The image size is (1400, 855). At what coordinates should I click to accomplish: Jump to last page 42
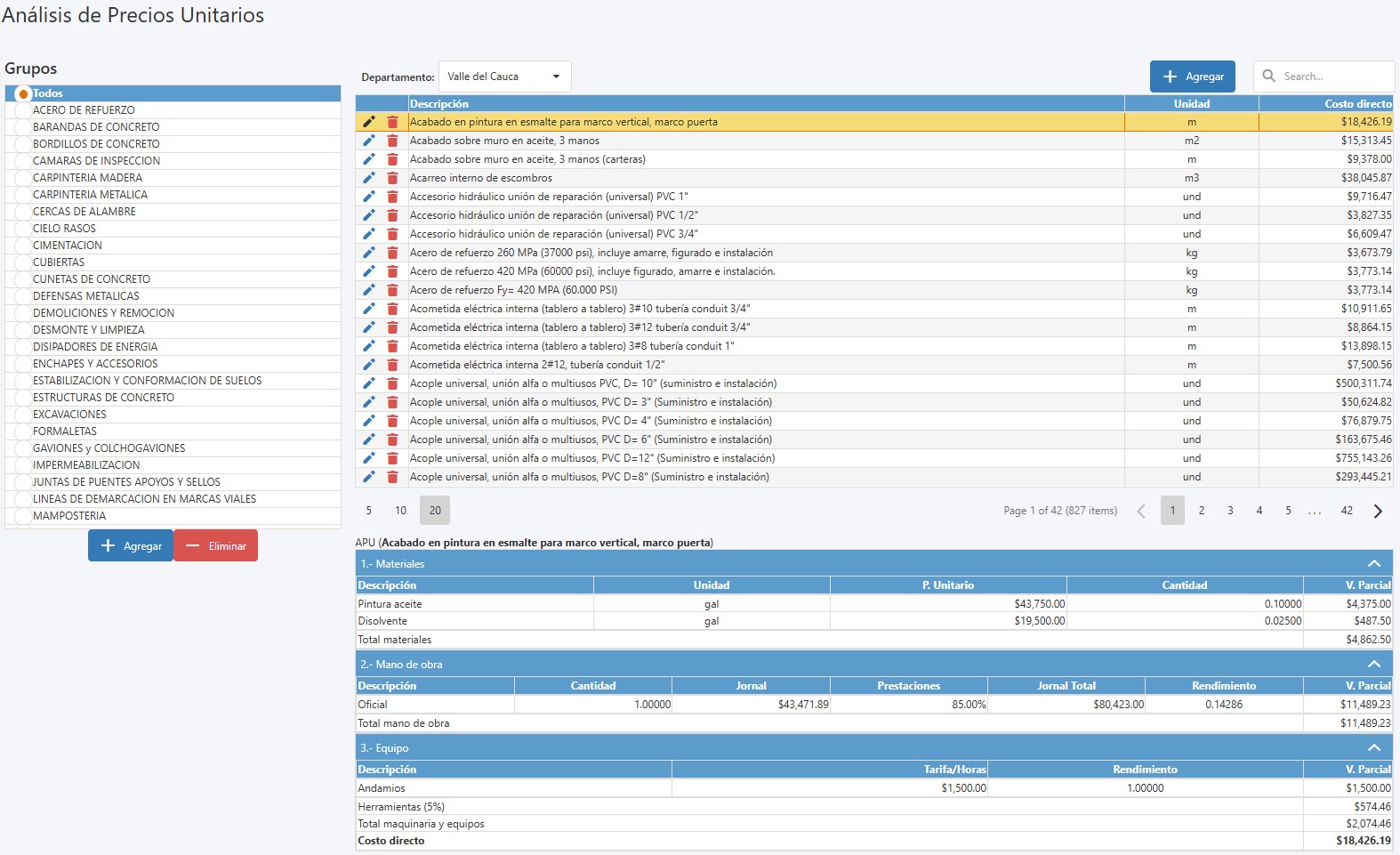[x=1347, y=511]
